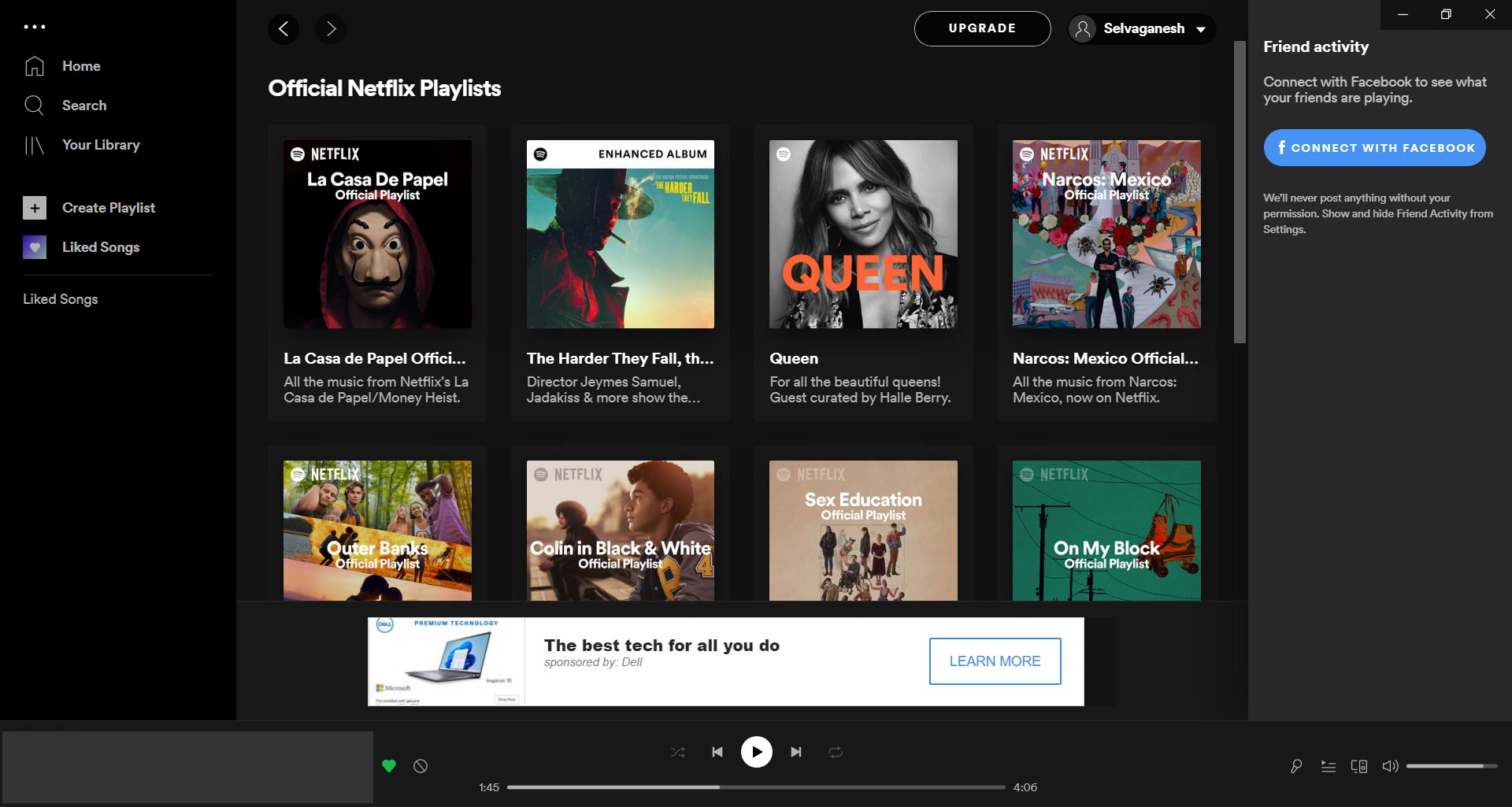Click the play button
1512x807 pixels.
coord(757,752)
